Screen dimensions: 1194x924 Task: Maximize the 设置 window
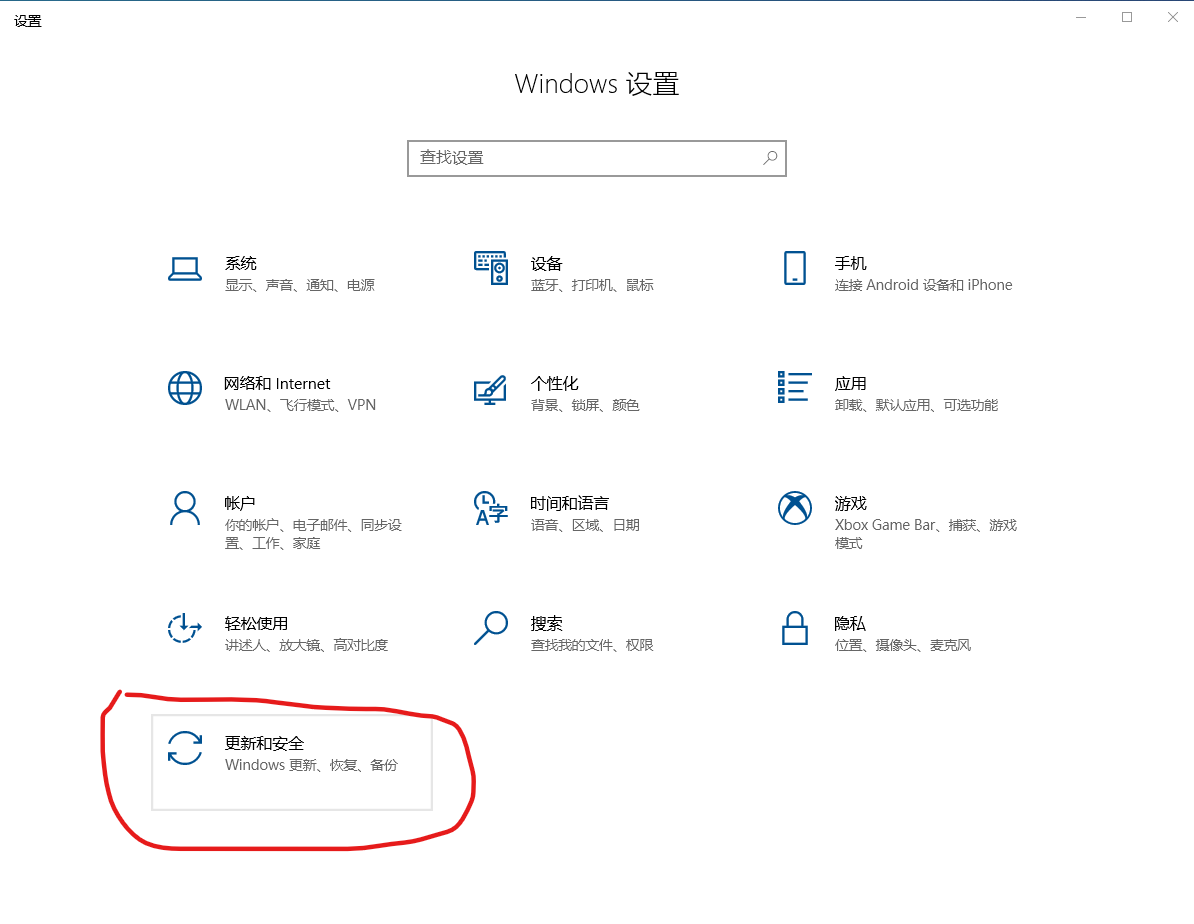(1127, 18)
